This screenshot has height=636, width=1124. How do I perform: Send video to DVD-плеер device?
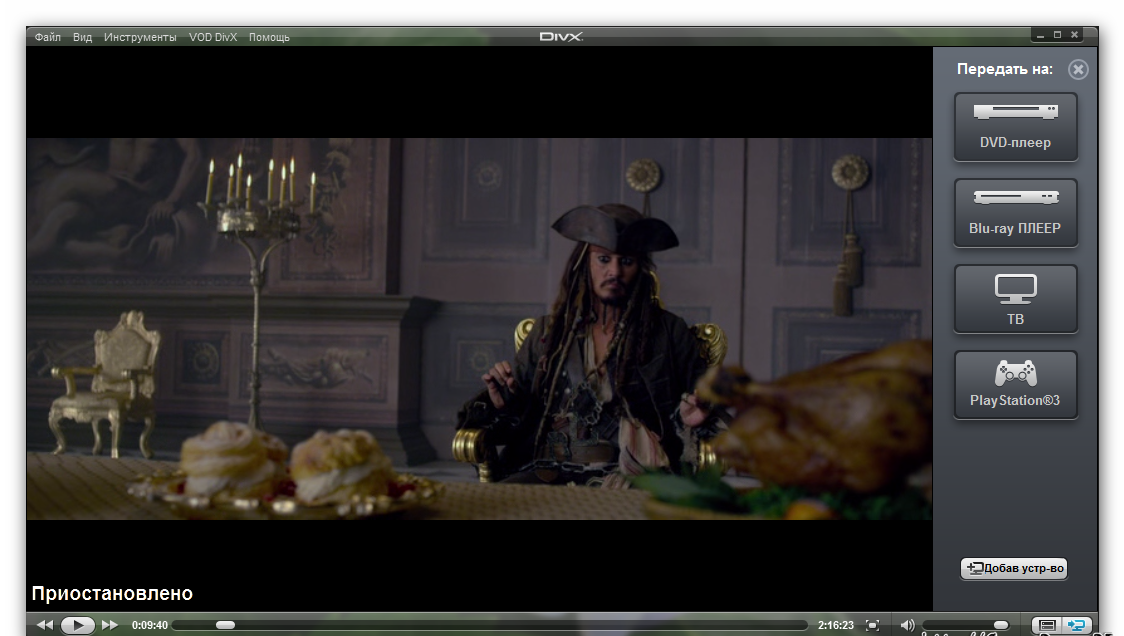(1015, 127)
